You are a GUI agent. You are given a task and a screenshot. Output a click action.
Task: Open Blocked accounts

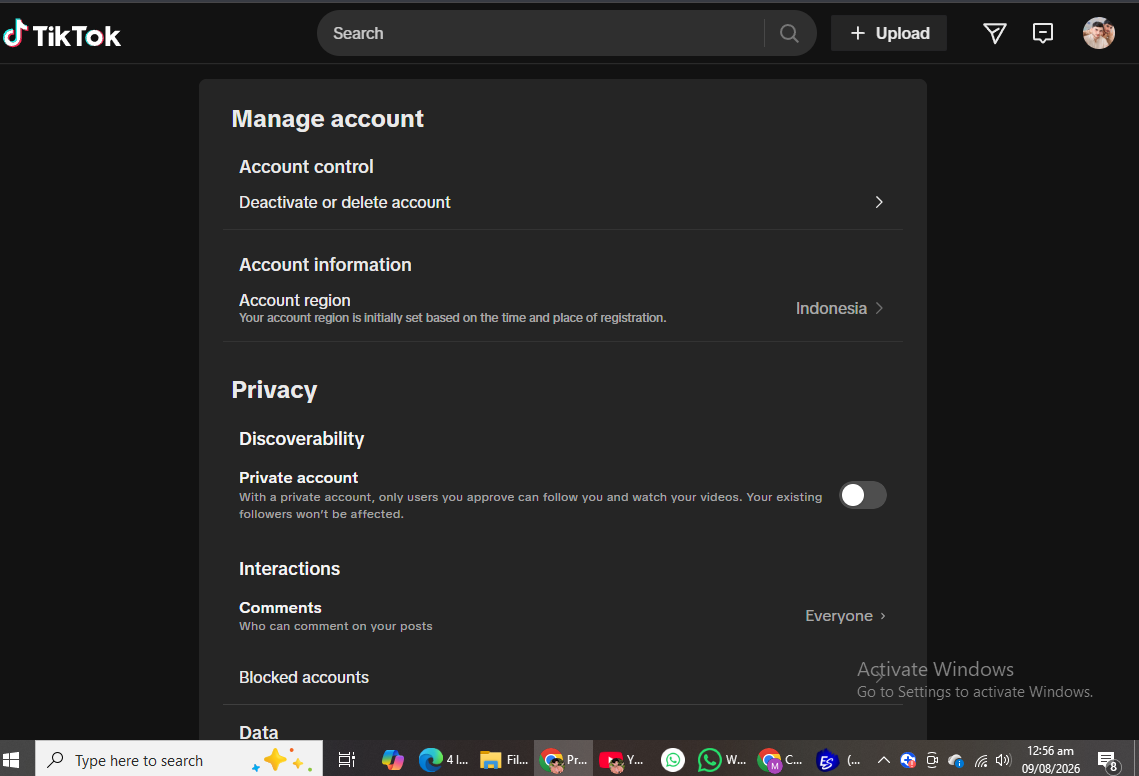point(562,677)
